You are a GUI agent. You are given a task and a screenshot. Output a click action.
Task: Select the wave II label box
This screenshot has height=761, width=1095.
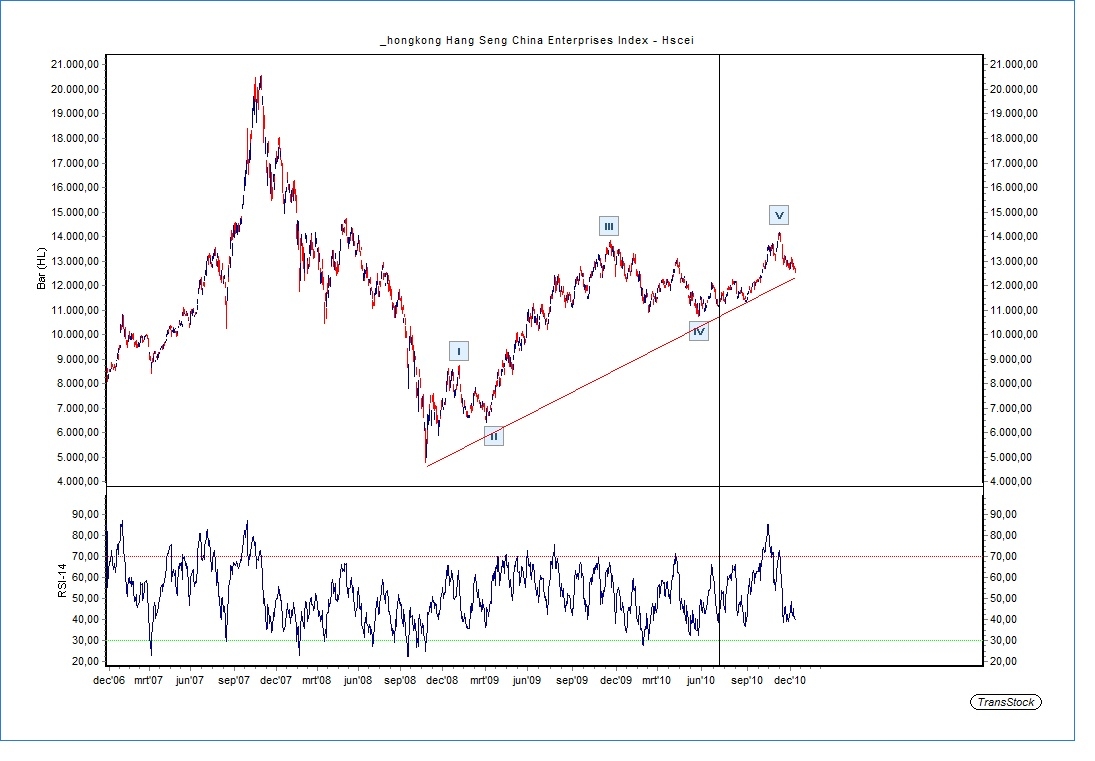(493, 436)
